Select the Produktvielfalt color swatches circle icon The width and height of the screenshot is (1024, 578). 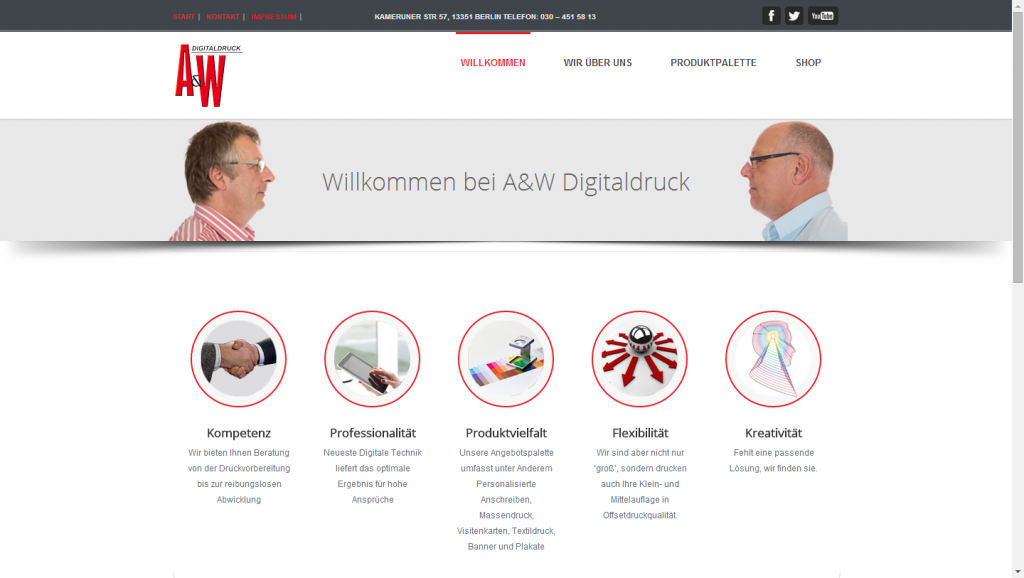(506, 359)
